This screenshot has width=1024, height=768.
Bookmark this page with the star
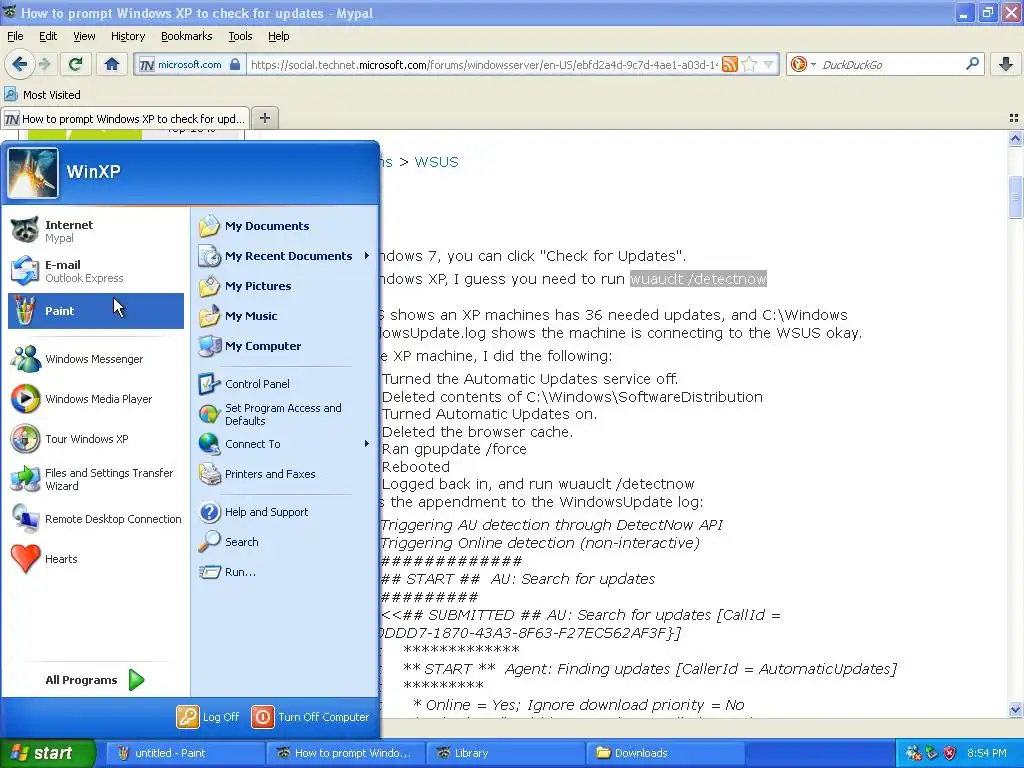click(x=750, y=64)
